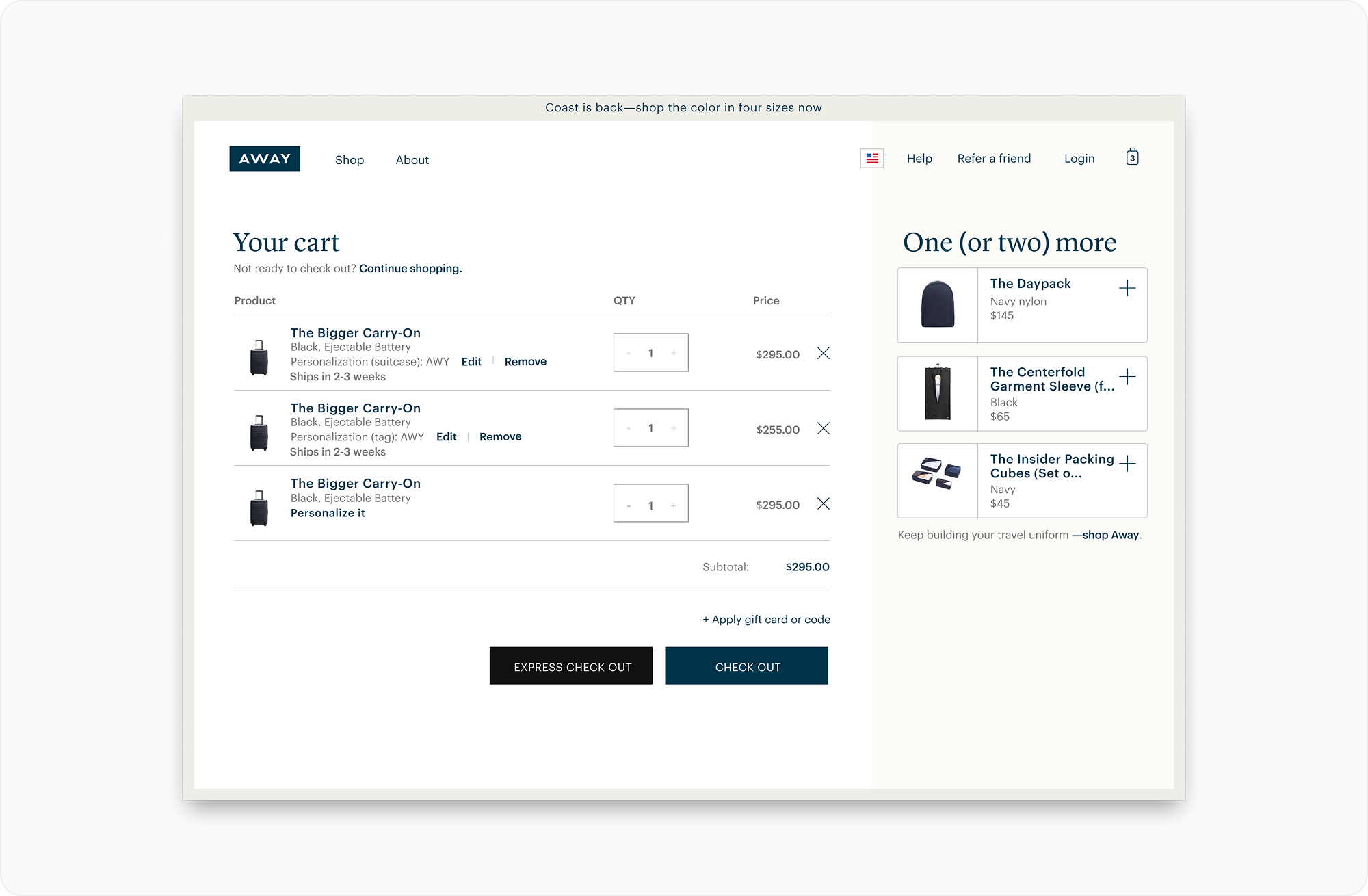Open the Insider Packing Cubes thumbnail
Screen dimensions: 1368x896
click(936, 473)
